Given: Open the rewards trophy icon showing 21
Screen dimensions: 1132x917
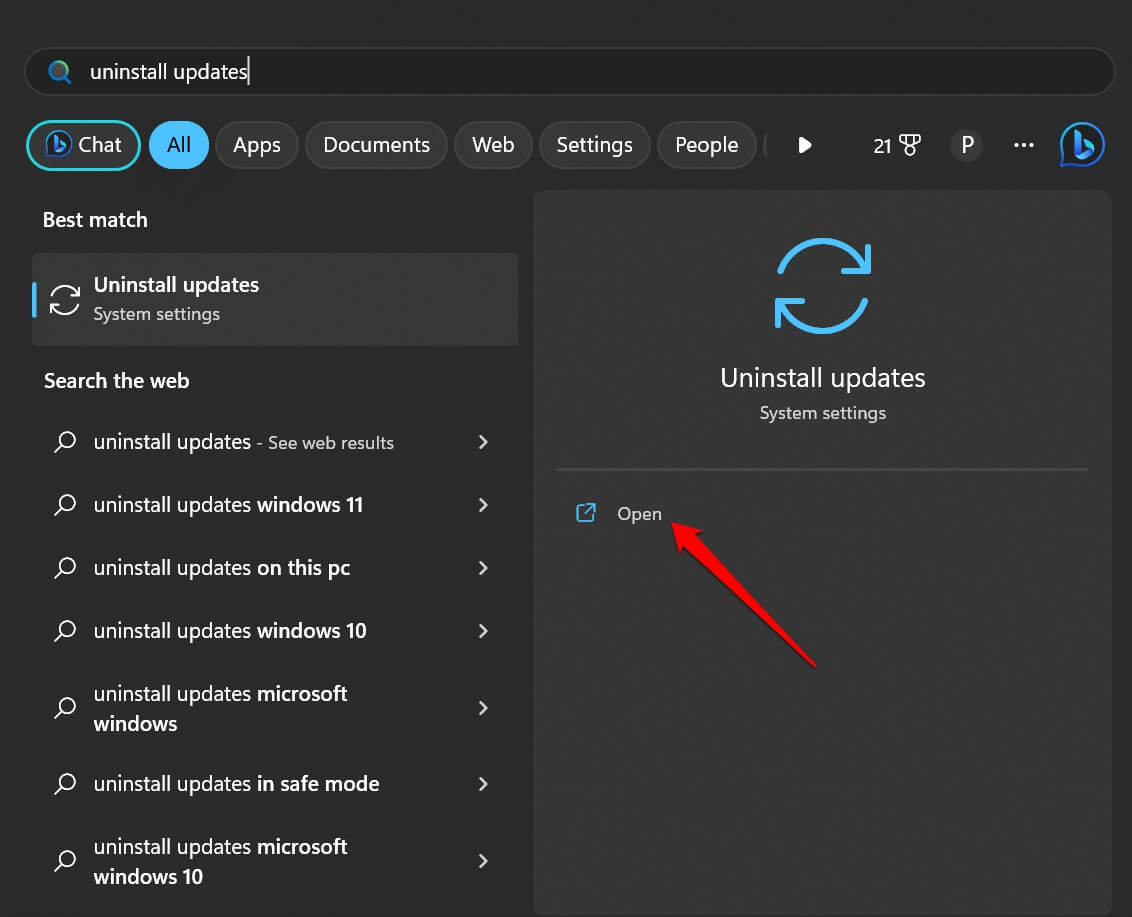Looking at the screenshot, I should click(x=897, y=145).
